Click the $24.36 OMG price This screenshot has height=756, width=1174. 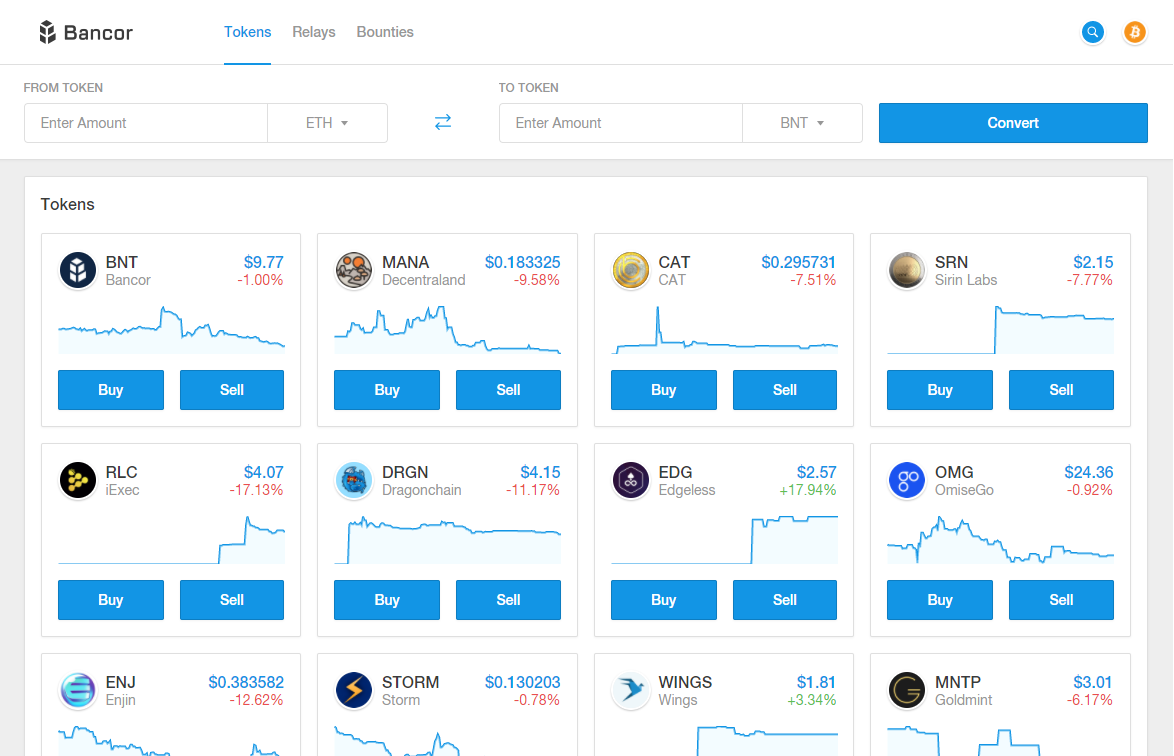pos(1089,472)
